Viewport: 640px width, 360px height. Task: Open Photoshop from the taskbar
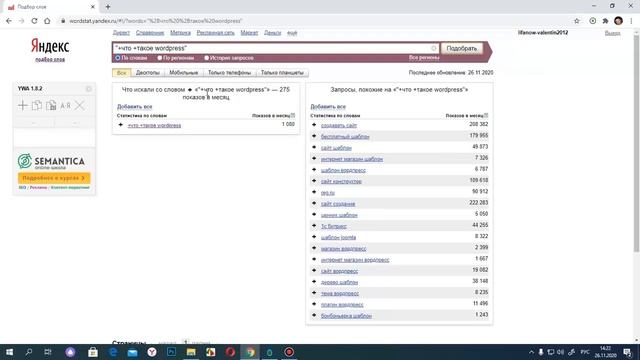tap(171, 352)
